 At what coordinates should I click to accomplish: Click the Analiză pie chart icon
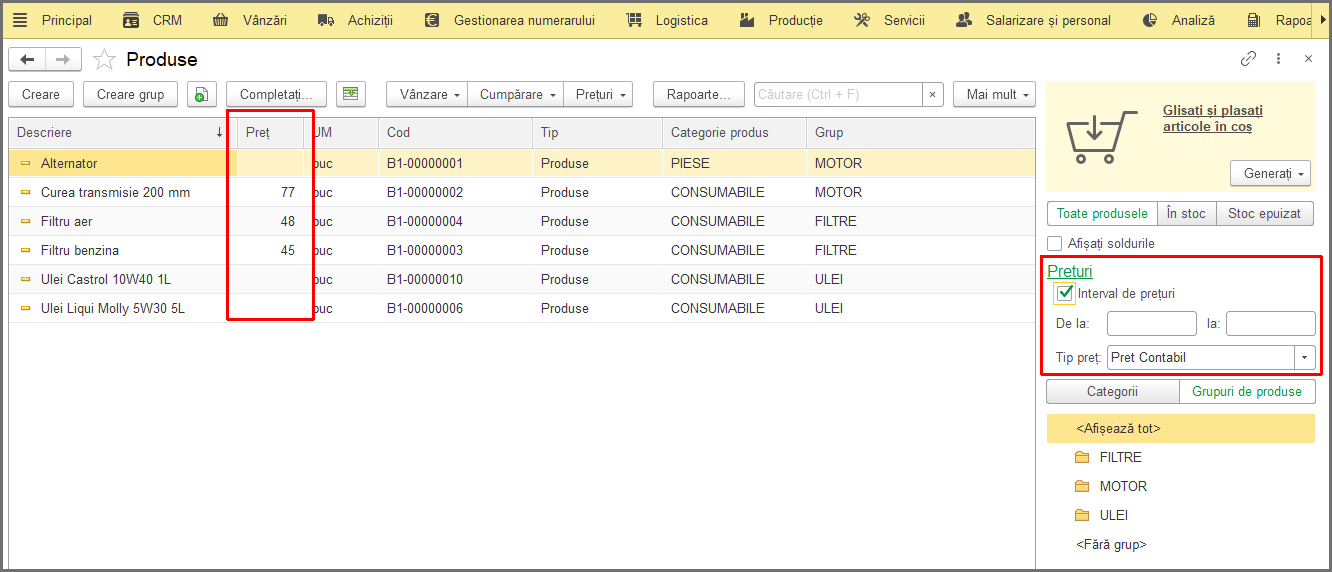(1150, 20)
